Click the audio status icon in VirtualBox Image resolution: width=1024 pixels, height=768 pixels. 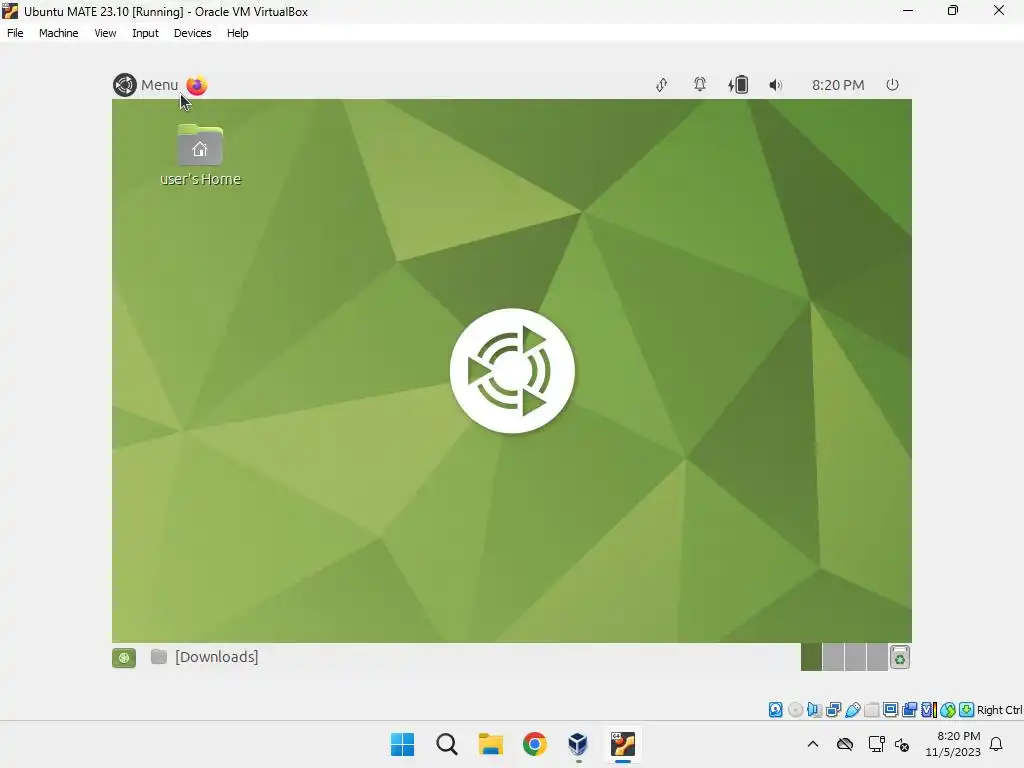[814, 710]
